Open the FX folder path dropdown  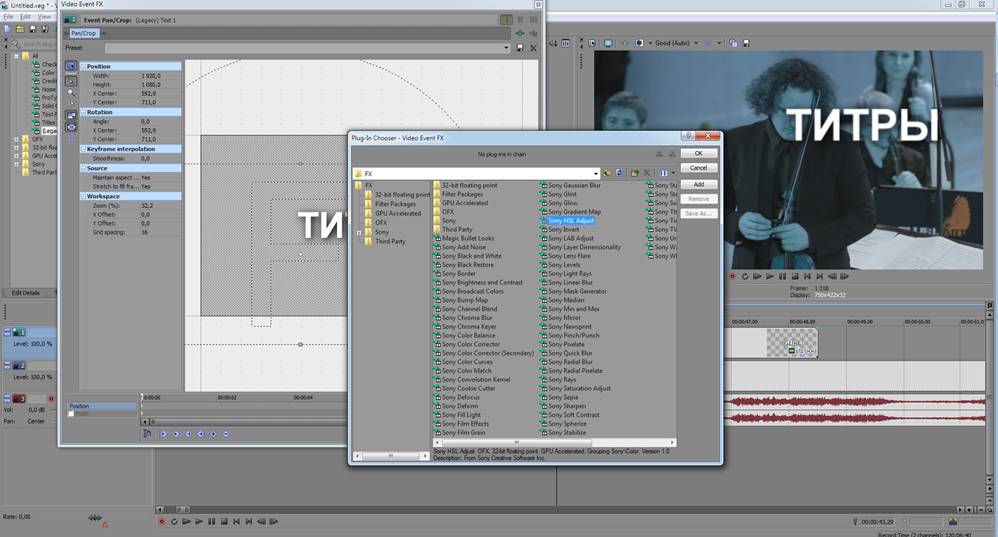click(x=596, y=174)
